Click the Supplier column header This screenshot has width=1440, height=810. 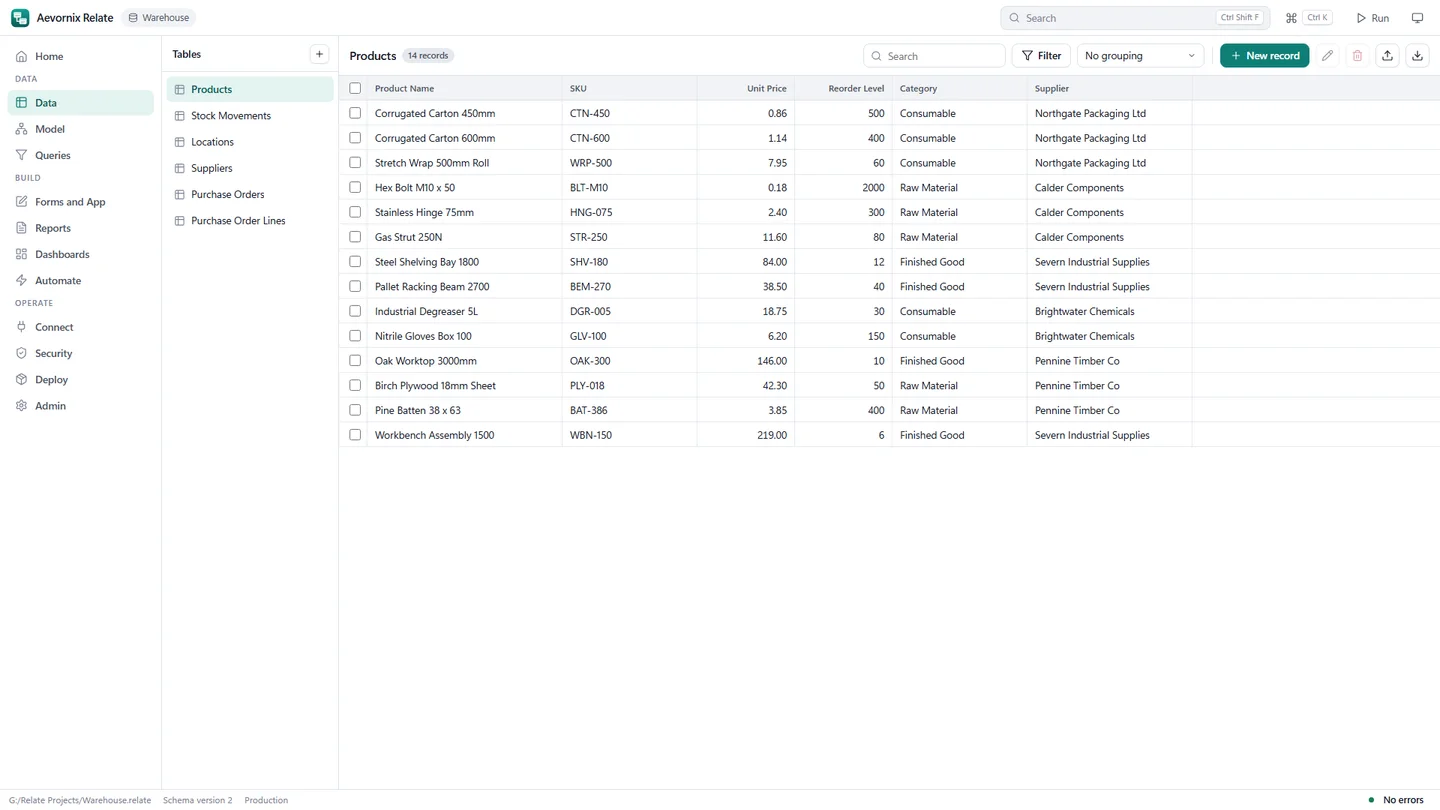click(1109, 88)
